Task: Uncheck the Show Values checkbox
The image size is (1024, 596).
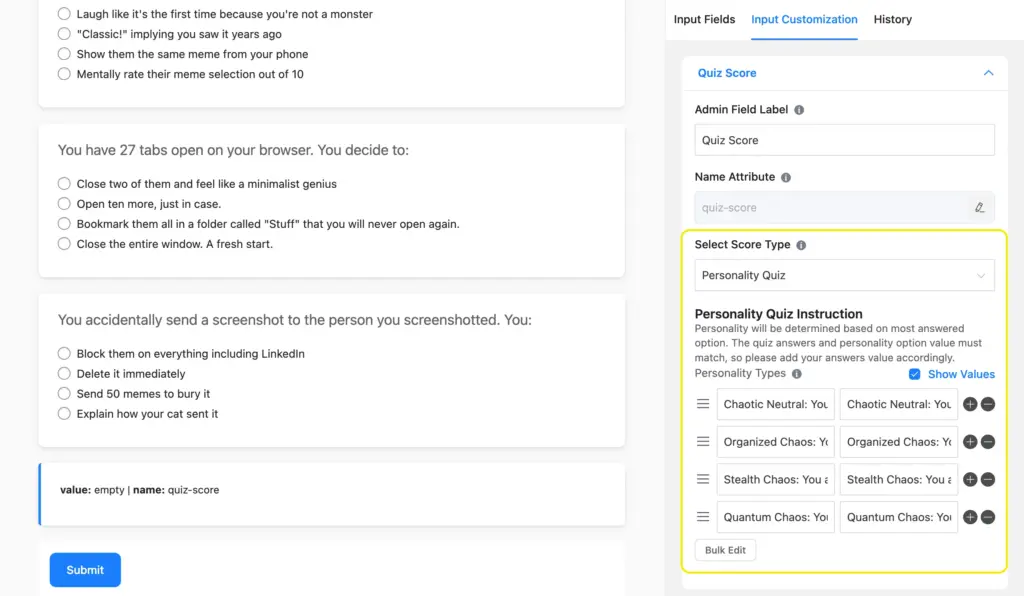Action: [x=915, y=374]
